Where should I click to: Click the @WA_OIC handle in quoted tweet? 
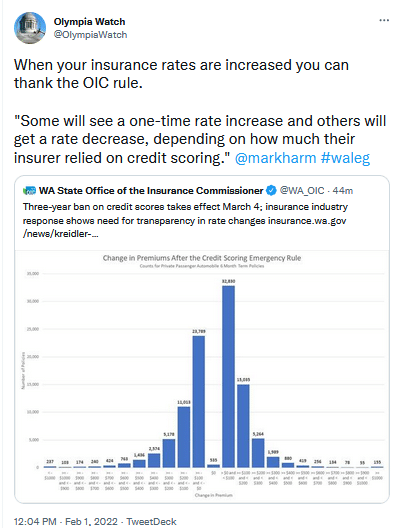pyautogui.click(x=302, y=191)
